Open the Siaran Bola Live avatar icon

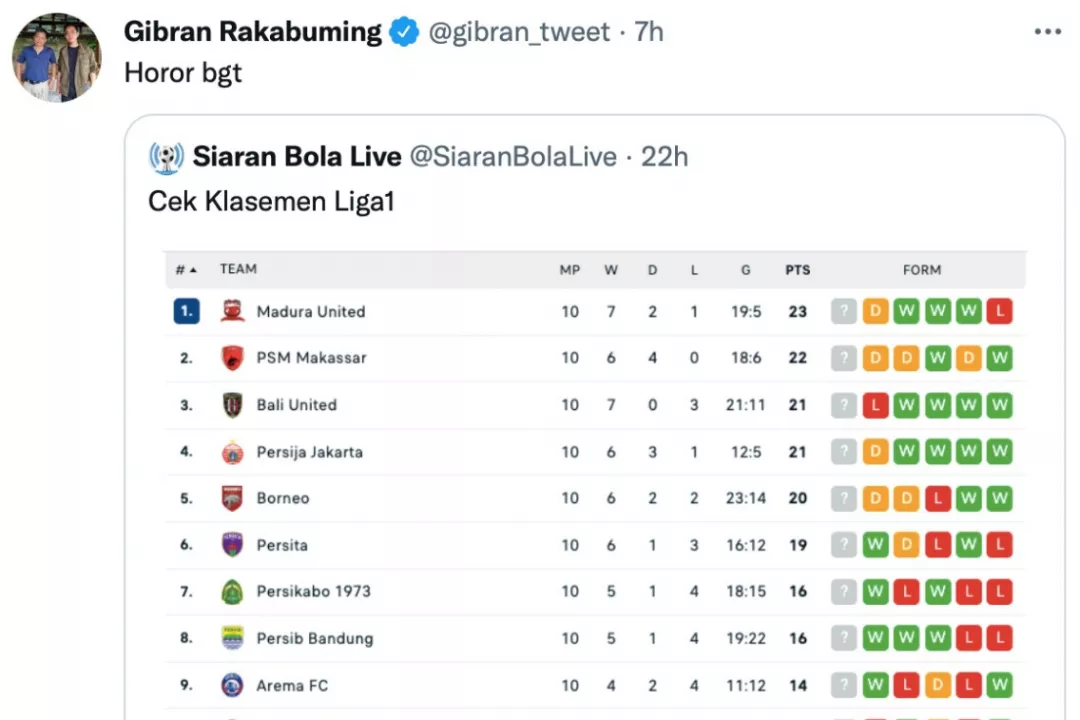(166, 157)
